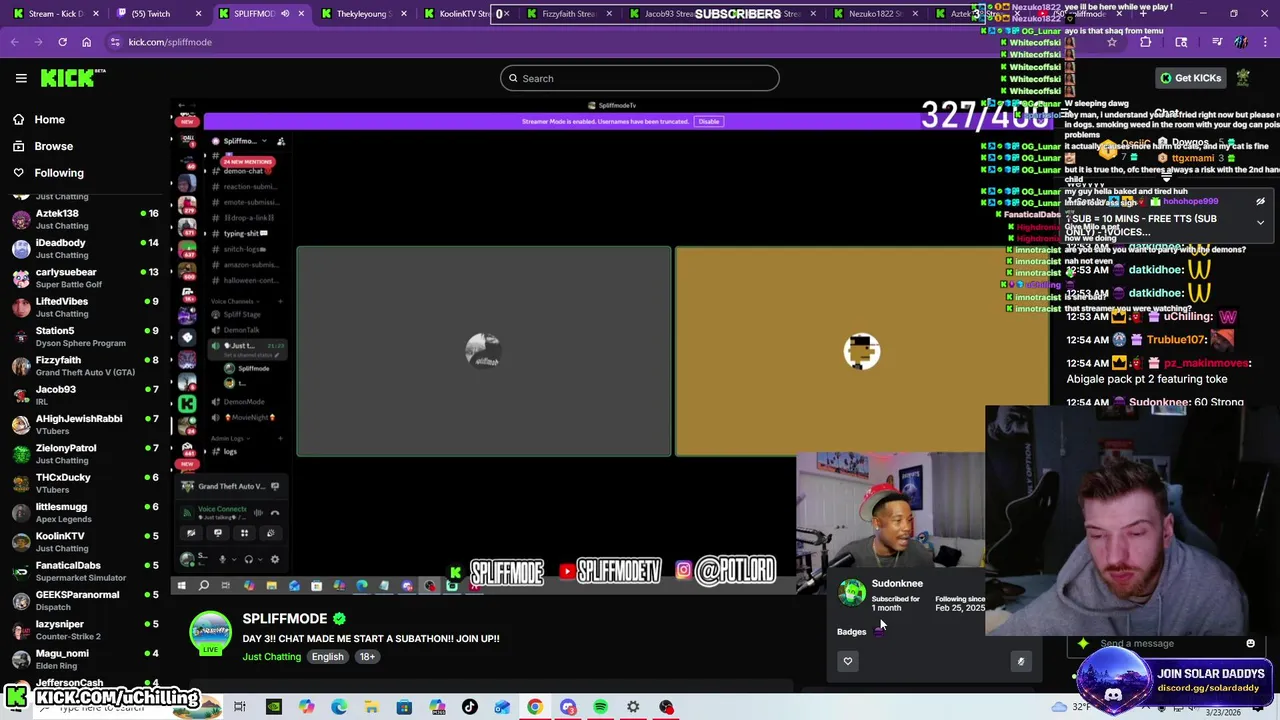Bookmark this page with star icon
Image resolution: width=1280 pixels, height=720 pixels.
pyautogui.click(x=1112, y=42)
